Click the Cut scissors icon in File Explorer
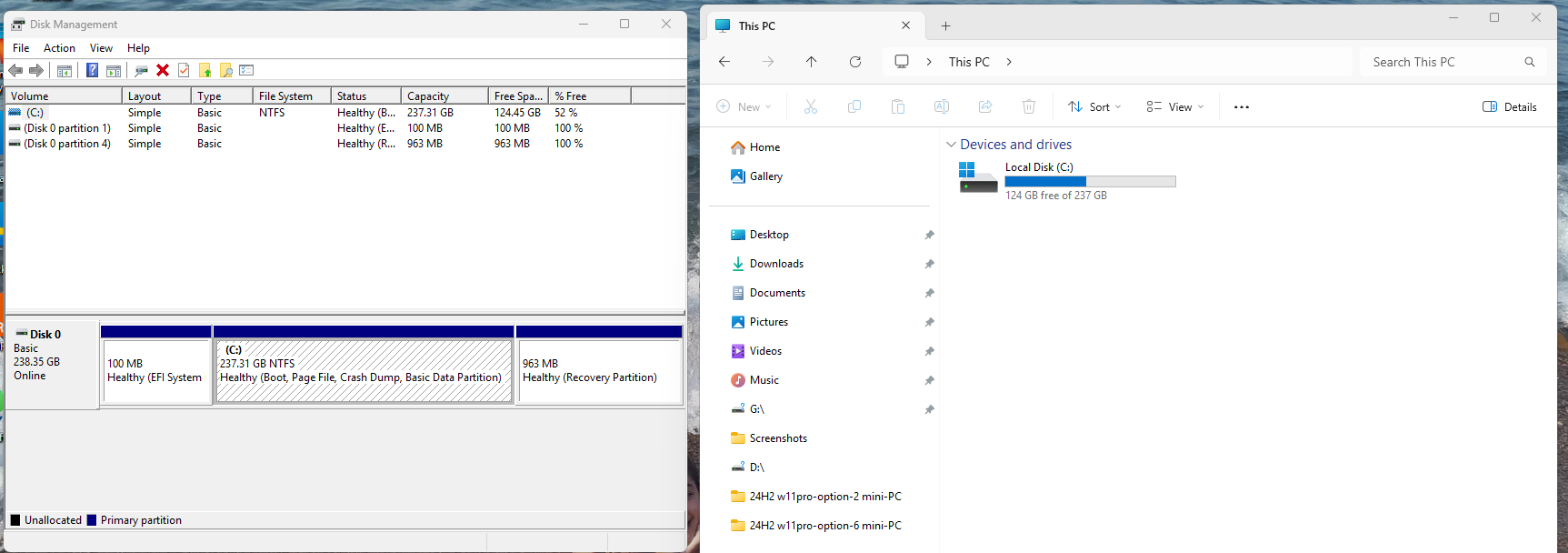The height and width of the screenshot is (553, 1568). 811,106
